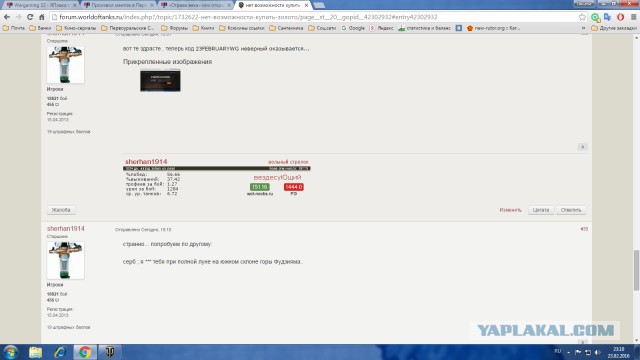Screen dimensions: 640x360
Task: Go back with the browser back arrow
Action: pos(7,17)
